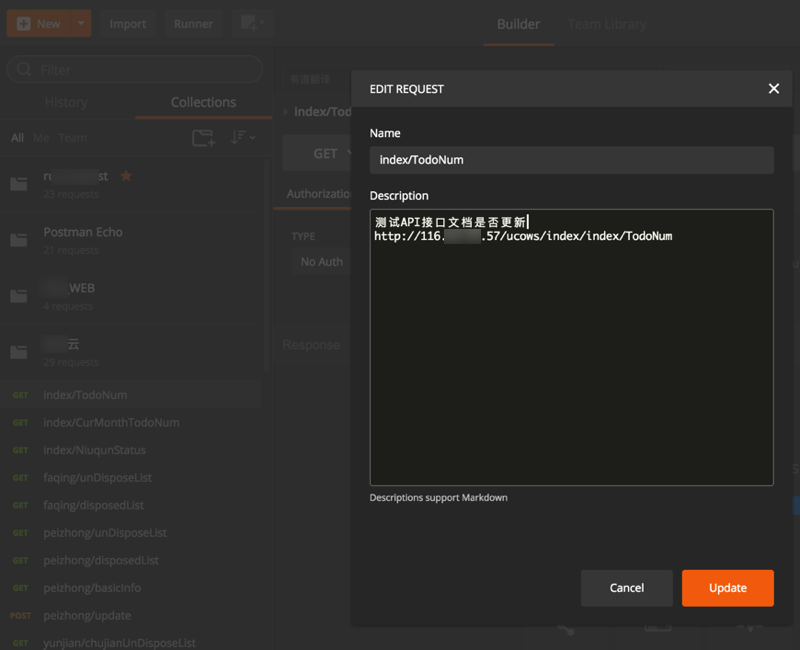Open the Runner
This screenshot has width=800, height=650.
pyautogui.click(x=193, y=23)
